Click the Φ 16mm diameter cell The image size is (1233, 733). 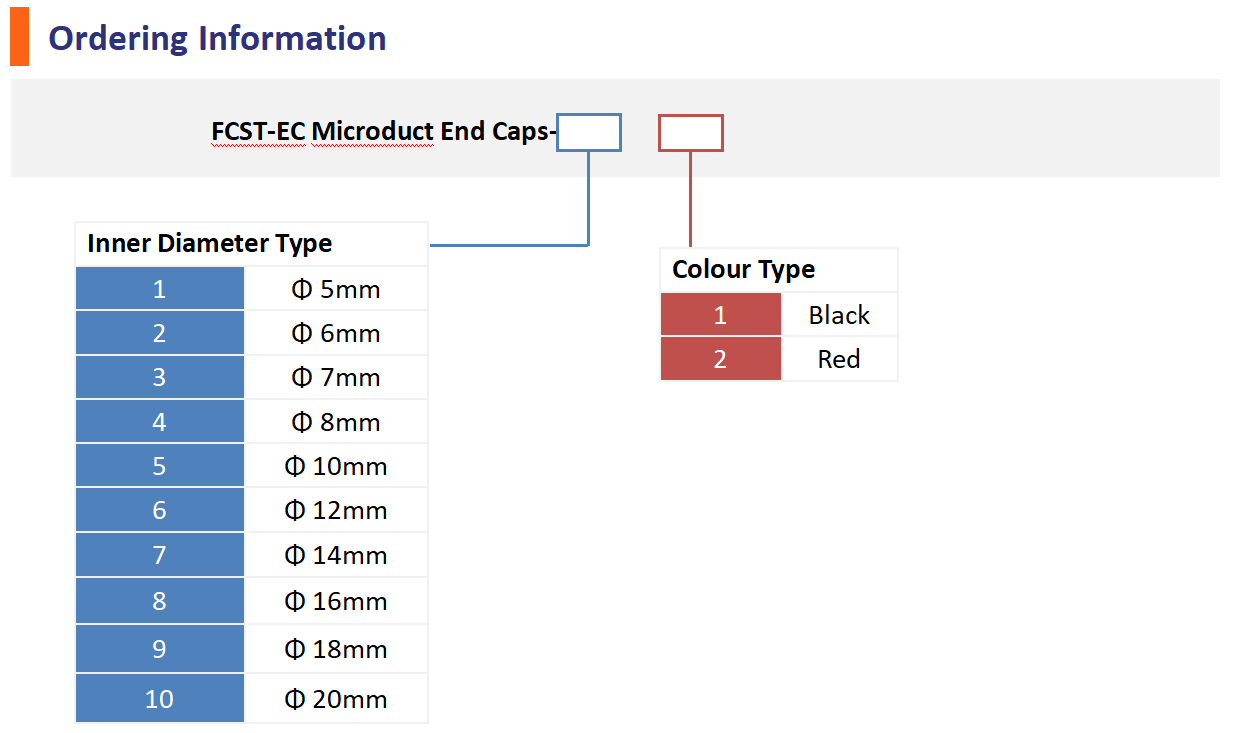[336, 601]
